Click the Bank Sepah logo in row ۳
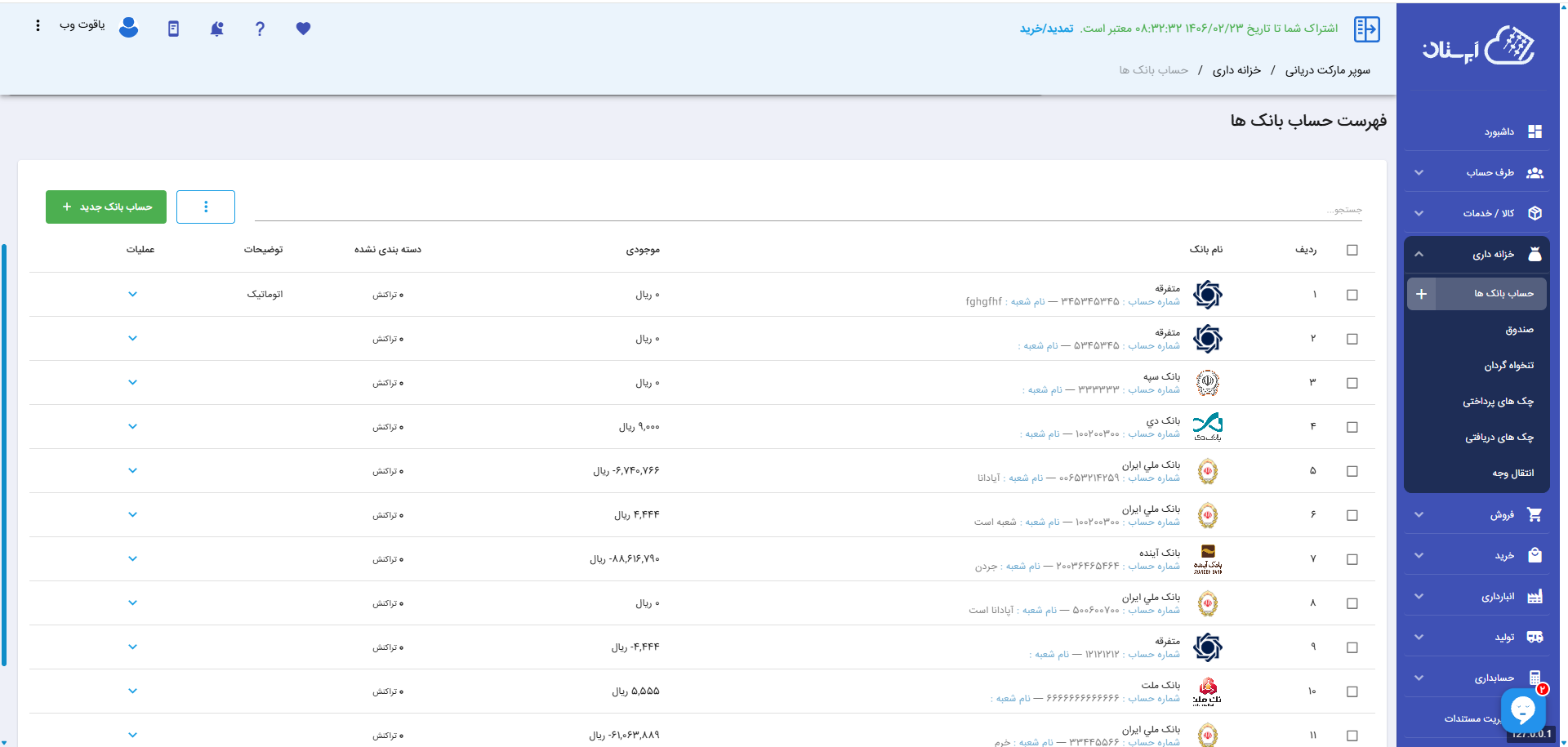The height and width of the screenshot is (747, 1568). (x=1207, y=383)
